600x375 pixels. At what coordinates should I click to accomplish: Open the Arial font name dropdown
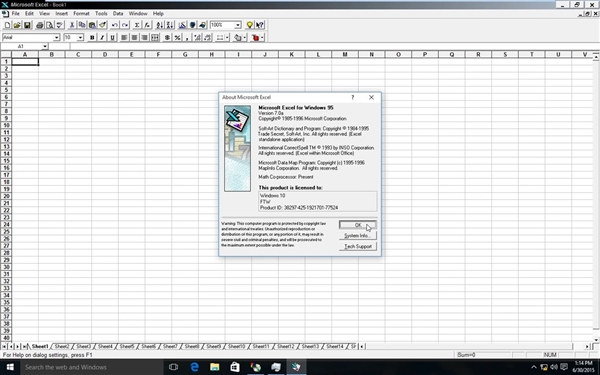tap(56, 38)
